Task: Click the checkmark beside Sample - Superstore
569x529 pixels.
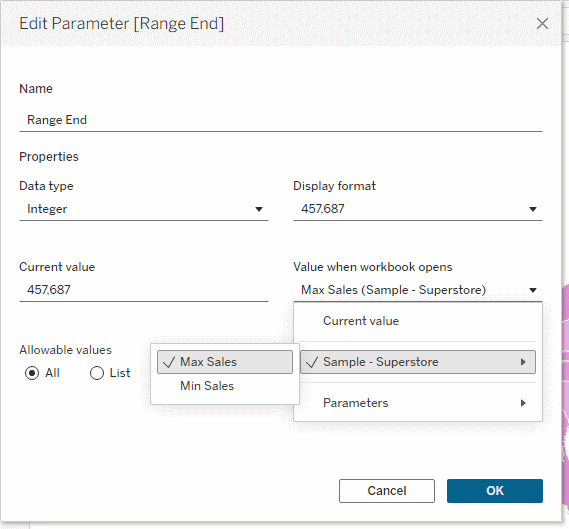Action: pos(312,362)
